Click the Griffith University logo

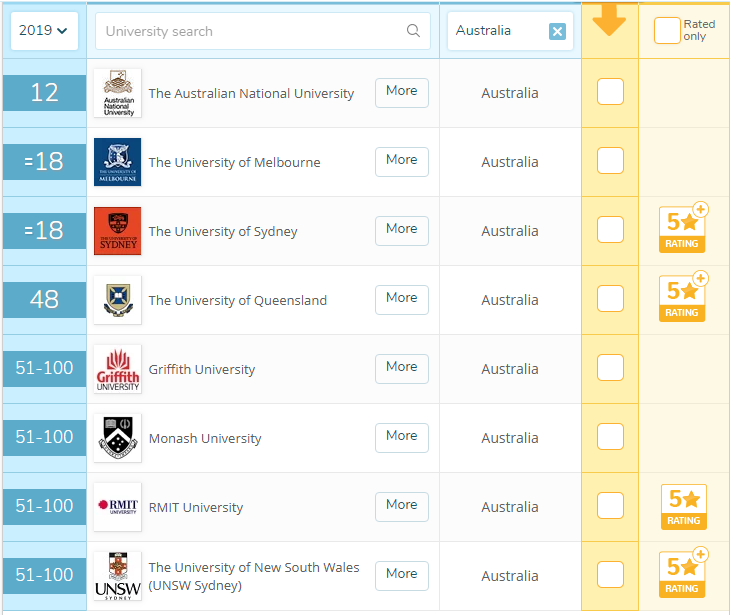click(117, 369)
